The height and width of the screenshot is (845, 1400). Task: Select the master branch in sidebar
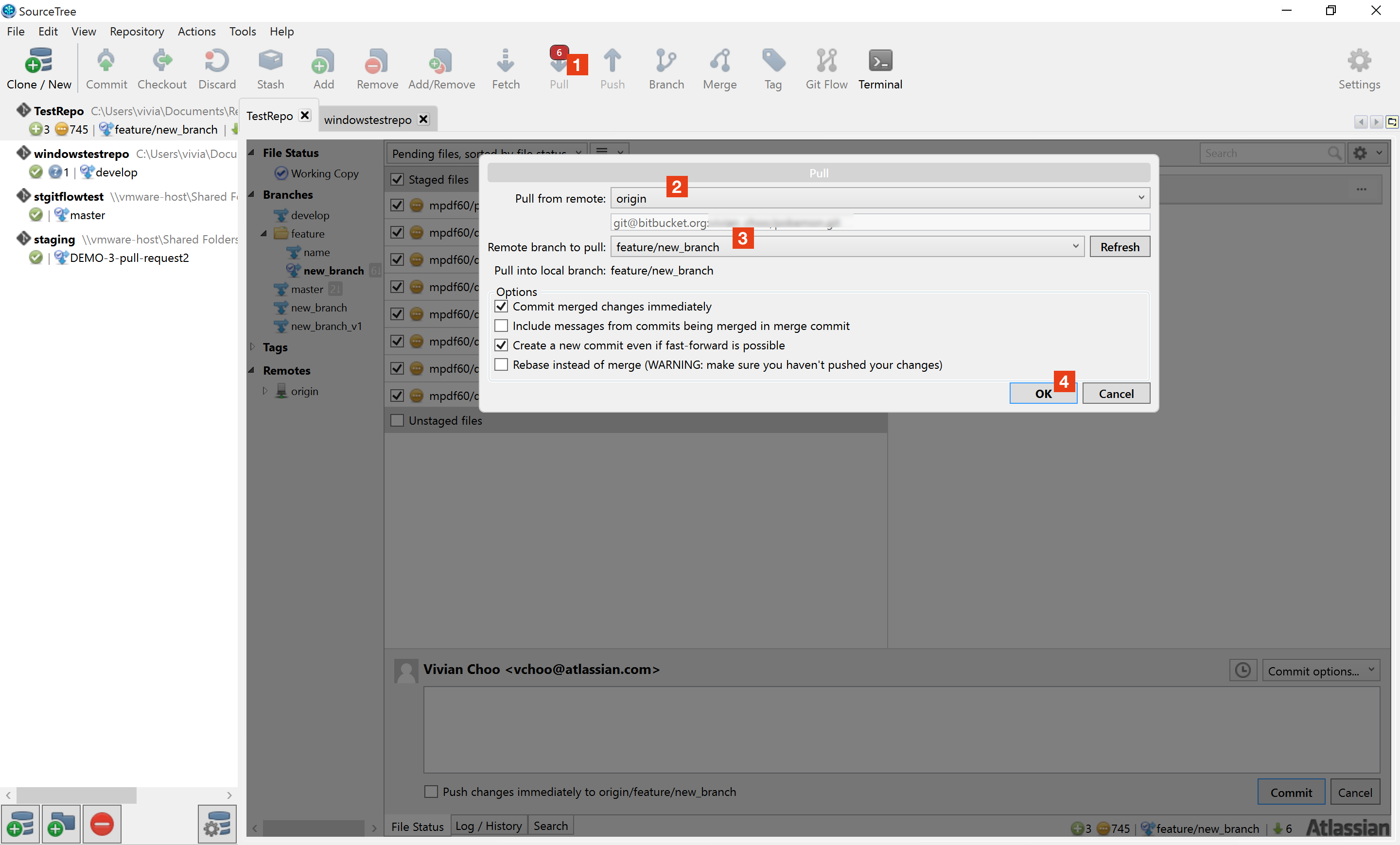pyautogui.click(x=307, y=289)
